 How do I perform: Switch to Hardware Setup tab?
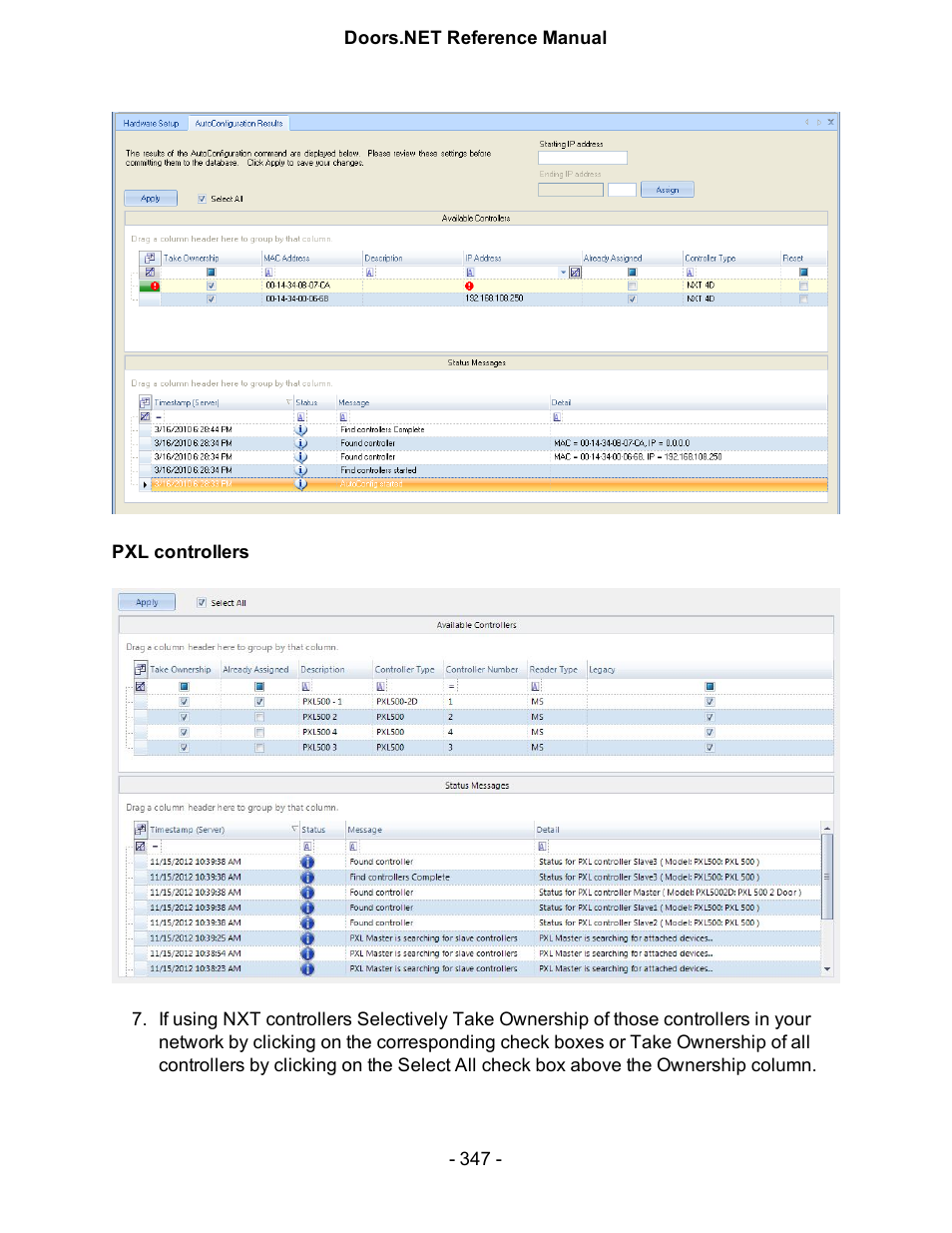click(151, 124)
